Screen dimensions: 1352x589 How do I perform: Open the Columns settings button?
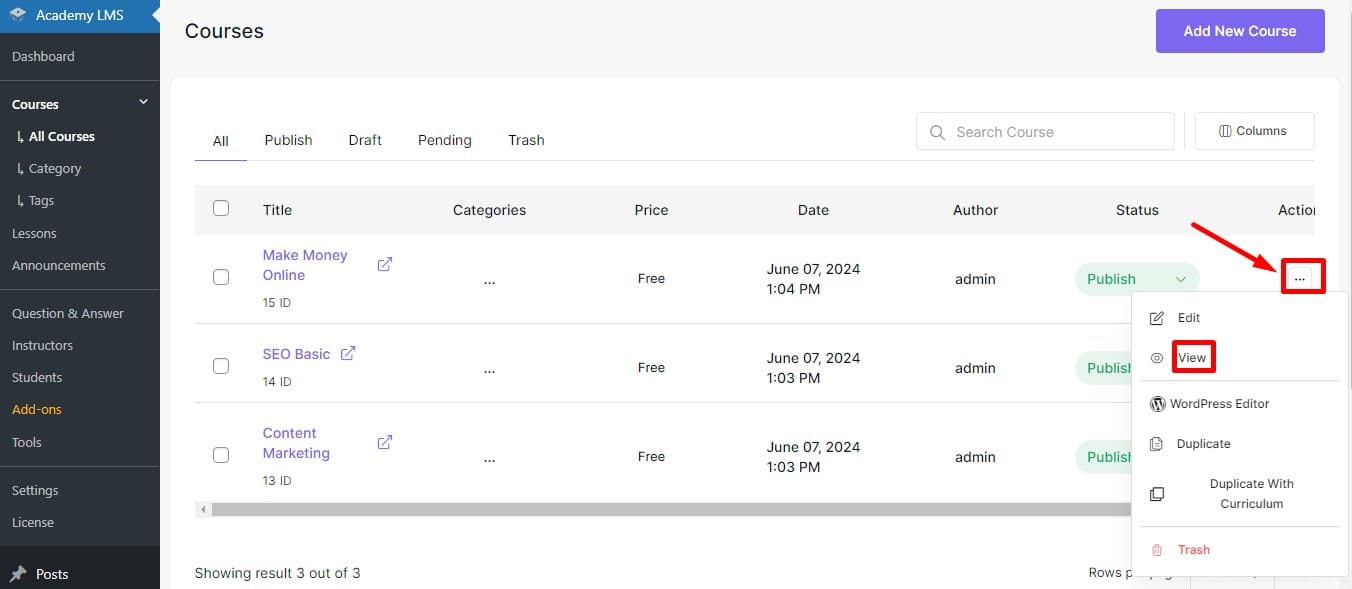(x=1254, y=131)
